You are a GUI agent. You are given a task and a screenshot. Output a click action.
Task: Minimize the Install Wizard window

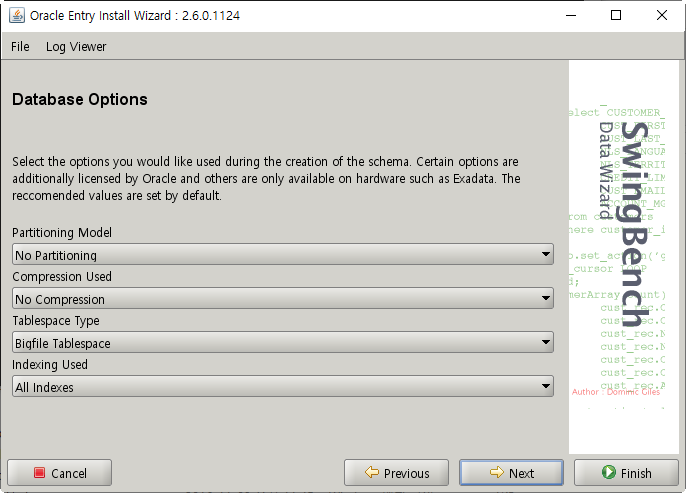coord(570,15)
